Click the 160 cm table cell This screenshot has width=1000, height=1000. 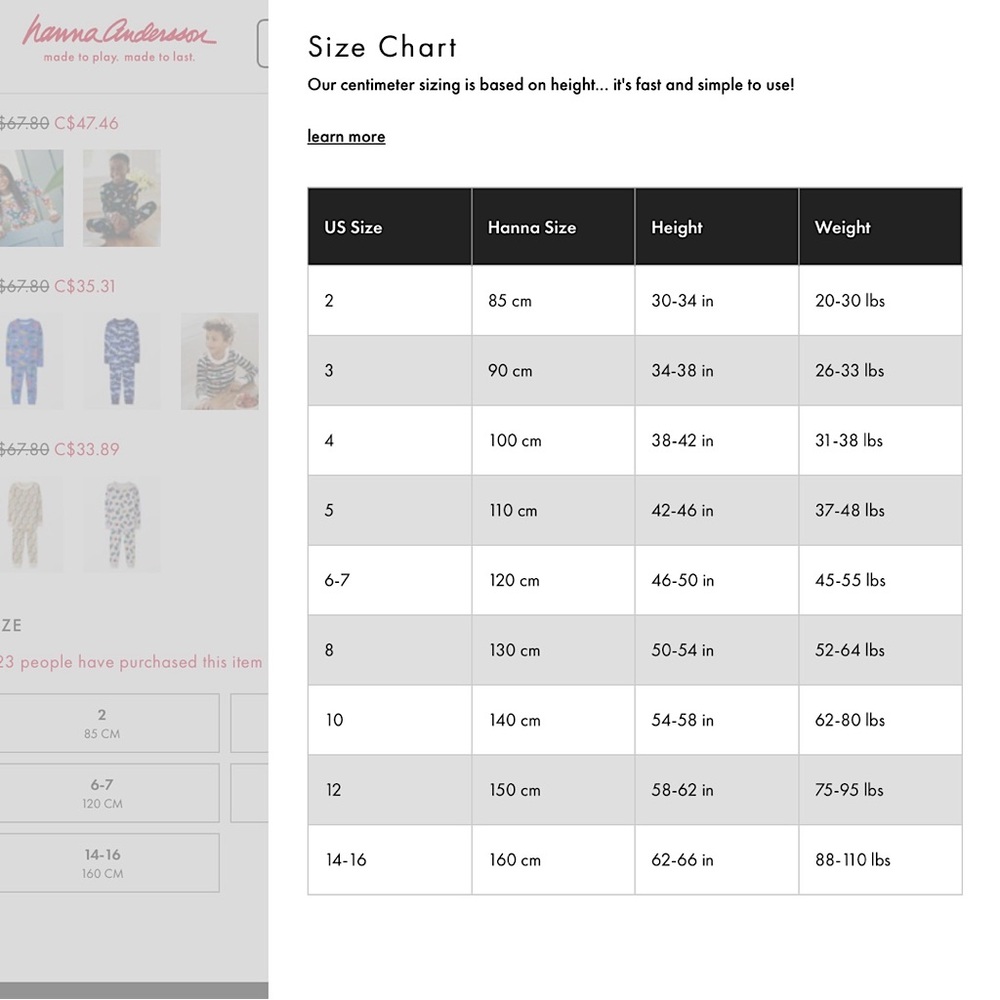[x=553, y=860]
